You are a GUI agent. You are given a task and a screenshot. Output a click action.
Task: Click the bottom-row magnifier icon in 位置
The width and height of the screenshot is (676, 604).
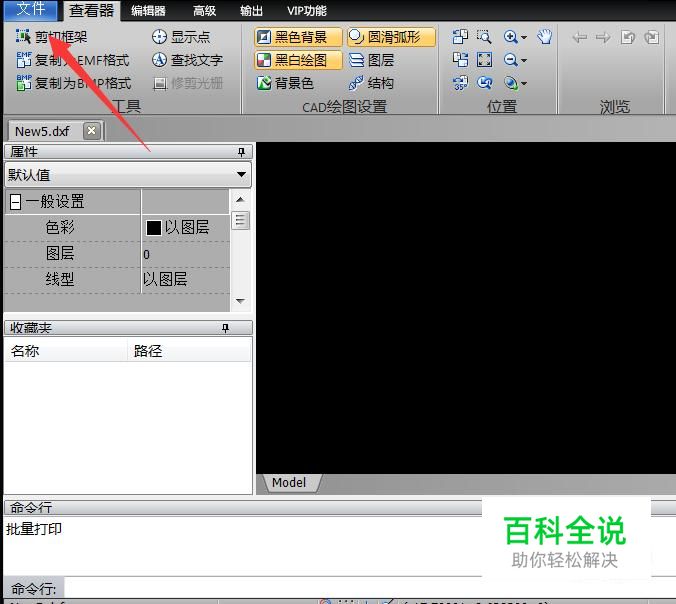510,83
